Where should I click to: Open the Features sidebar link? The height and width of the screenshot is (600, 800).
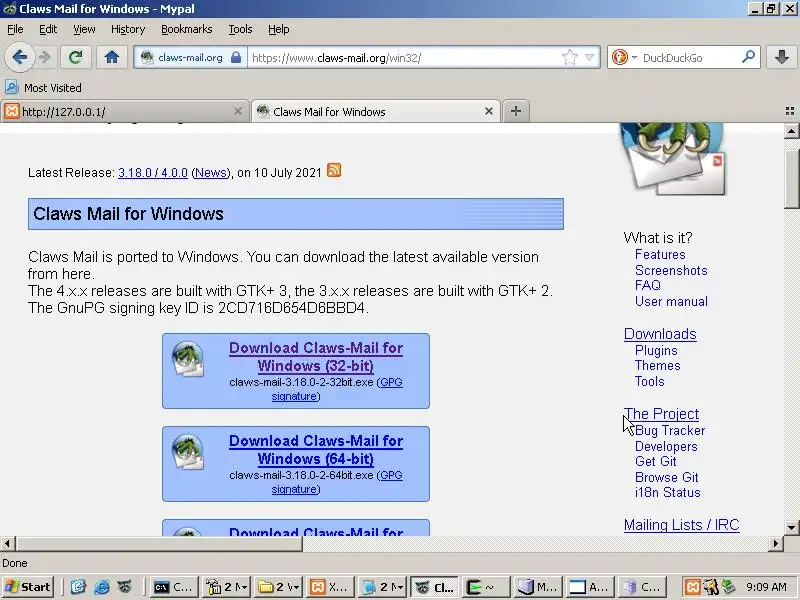pyautogui.click(x=660, y=254)
